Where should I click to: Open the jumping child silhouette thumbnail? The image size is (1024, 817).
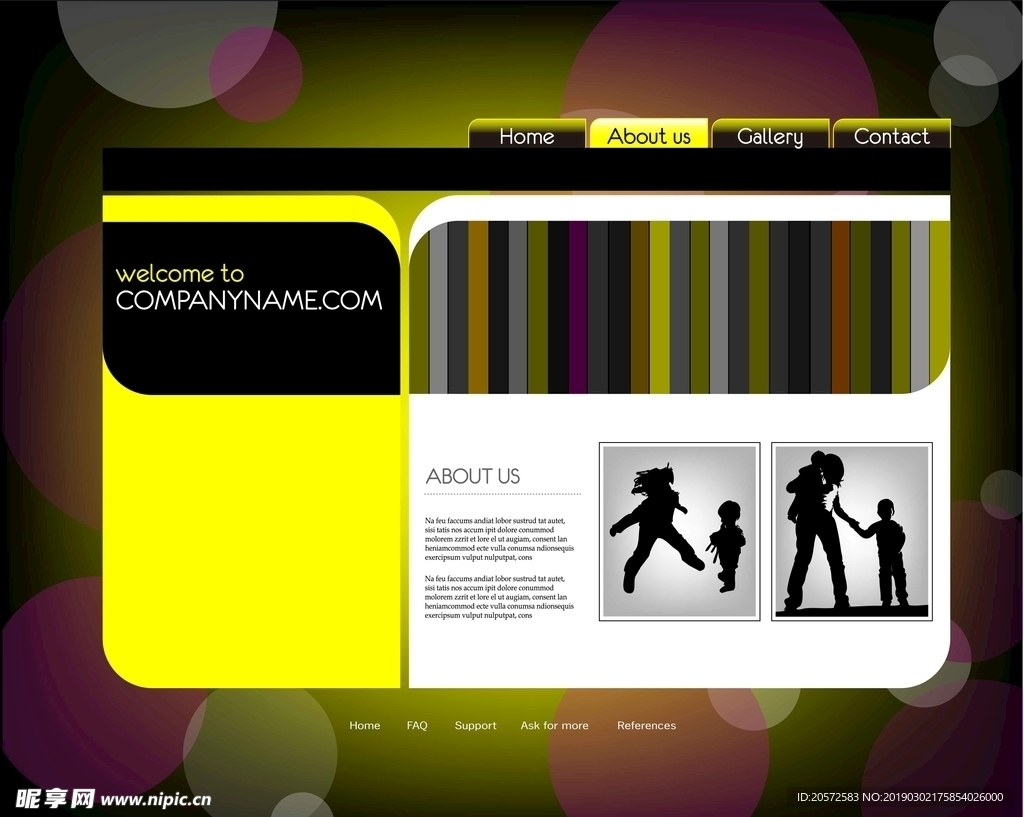pos(680,532)
